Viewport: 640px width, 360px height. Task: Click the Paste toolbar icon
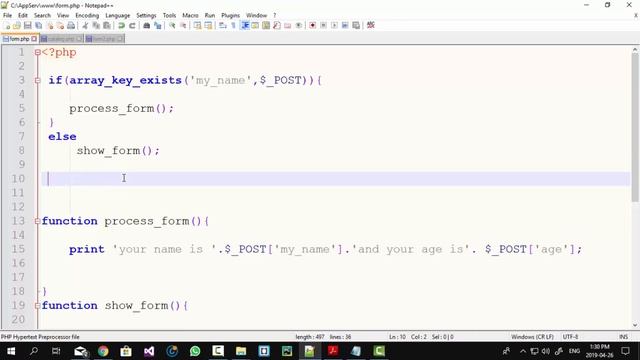pyautogui.click(x=107, y=25)
